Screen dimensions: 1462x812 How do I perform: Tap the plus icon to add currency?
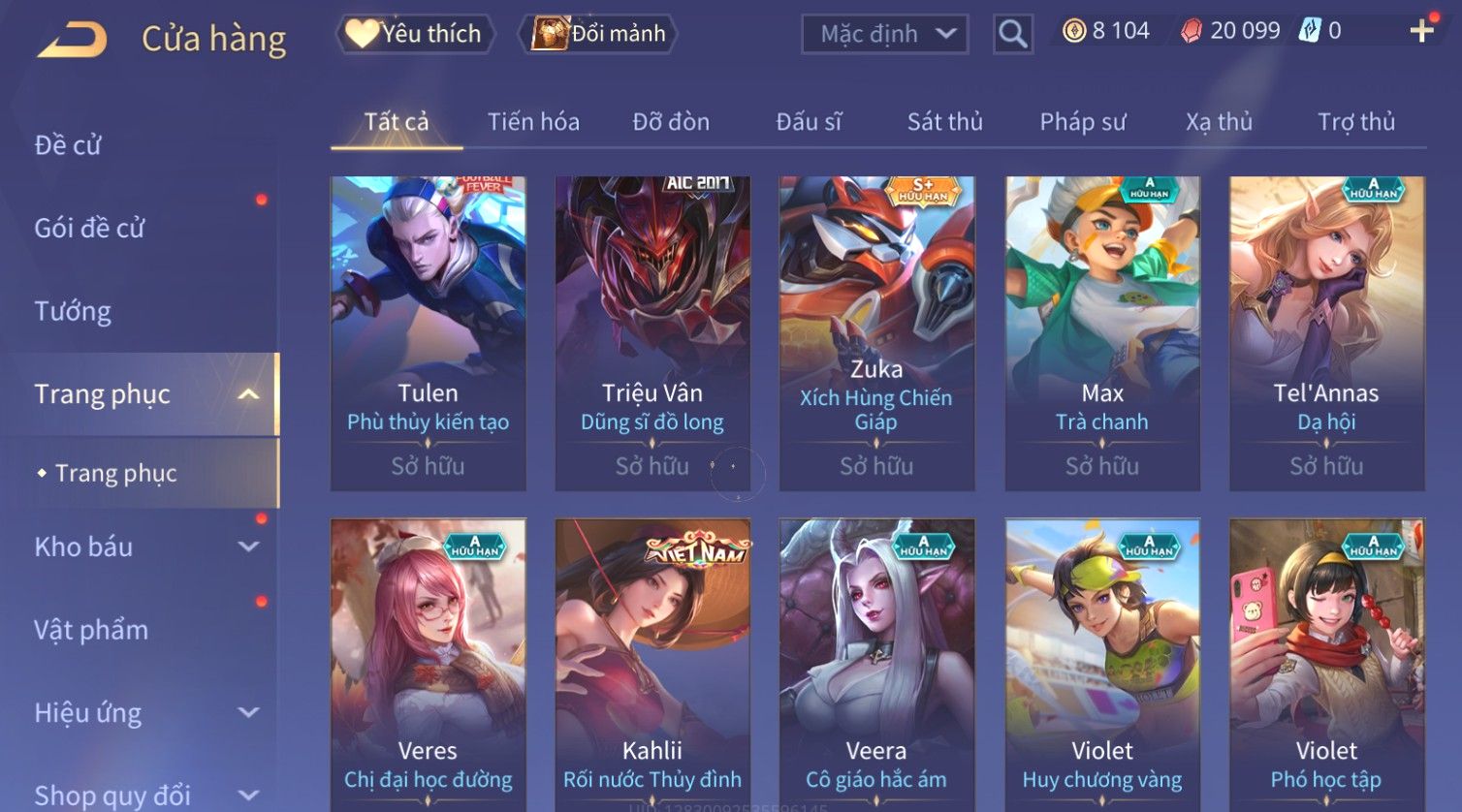(x=1422, y=31)
